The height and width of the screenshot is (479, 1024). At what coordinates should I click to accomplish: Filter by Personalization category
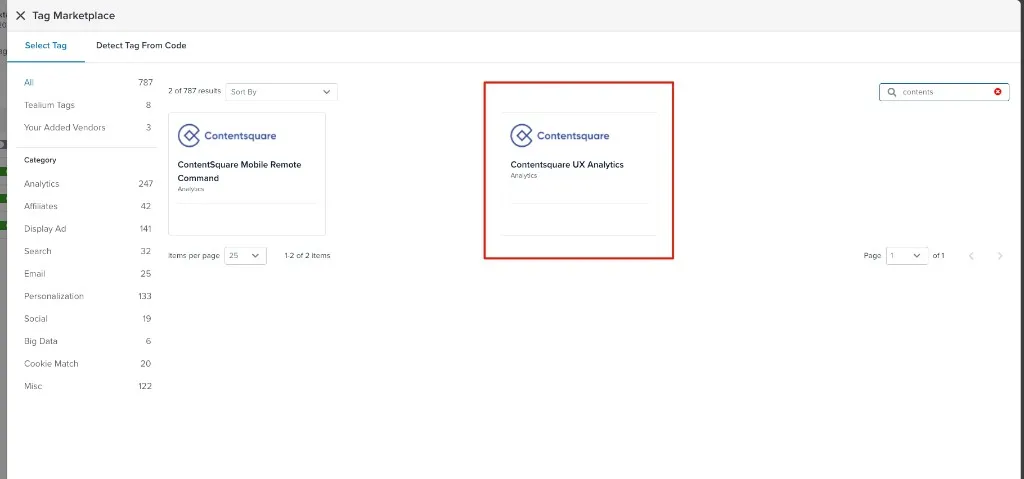[54, 296]
